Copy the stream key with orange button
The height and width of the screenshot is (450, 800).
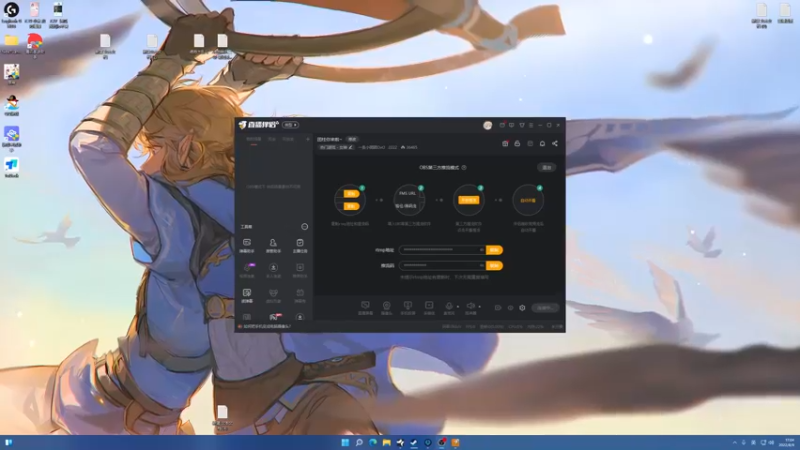[x=494, y=266]
